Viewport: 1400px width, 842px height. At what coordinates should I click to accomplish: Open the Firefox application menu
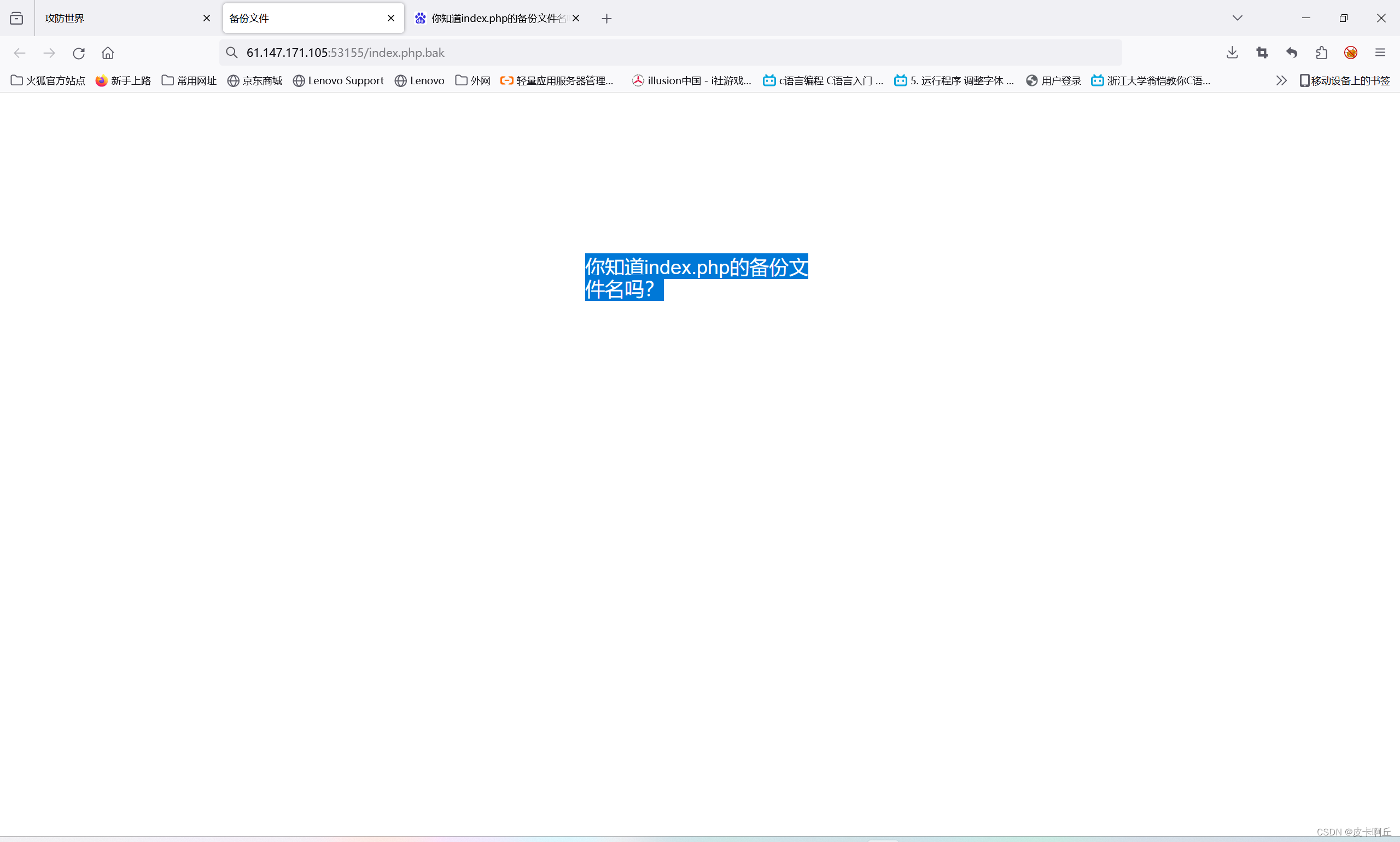(x=1381, y=53)
